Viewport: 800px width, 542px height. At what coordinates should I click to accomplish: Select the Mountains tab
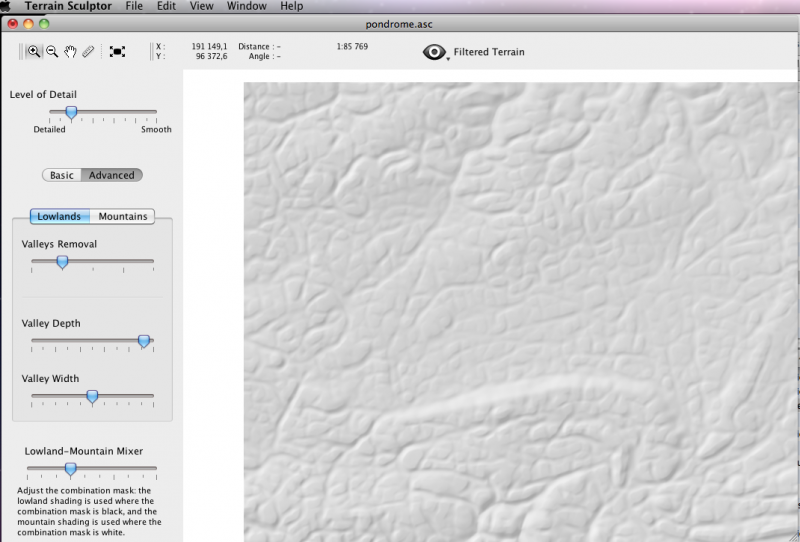122,216
